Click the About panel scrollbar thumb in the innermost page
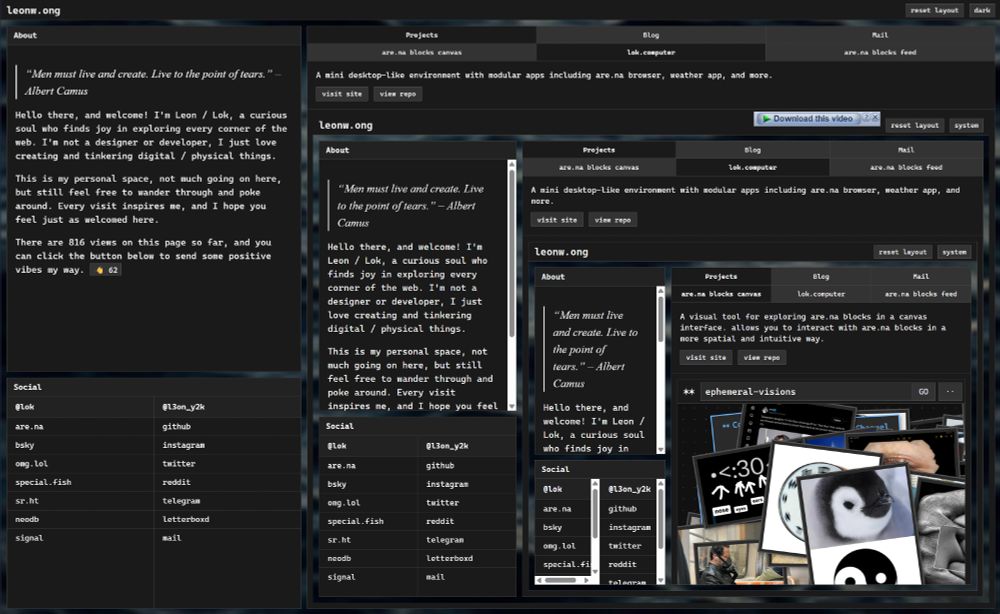Viewport: 1000px width, 614px height. (661, 318)
